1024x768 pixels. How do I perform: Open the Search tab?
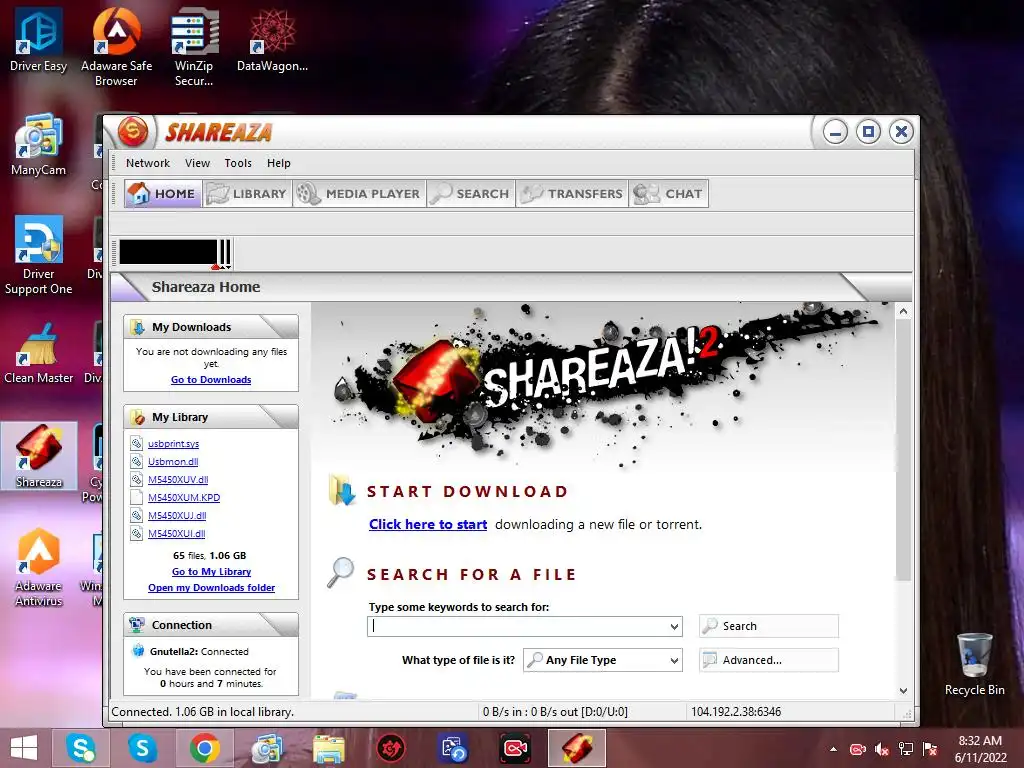471,194
